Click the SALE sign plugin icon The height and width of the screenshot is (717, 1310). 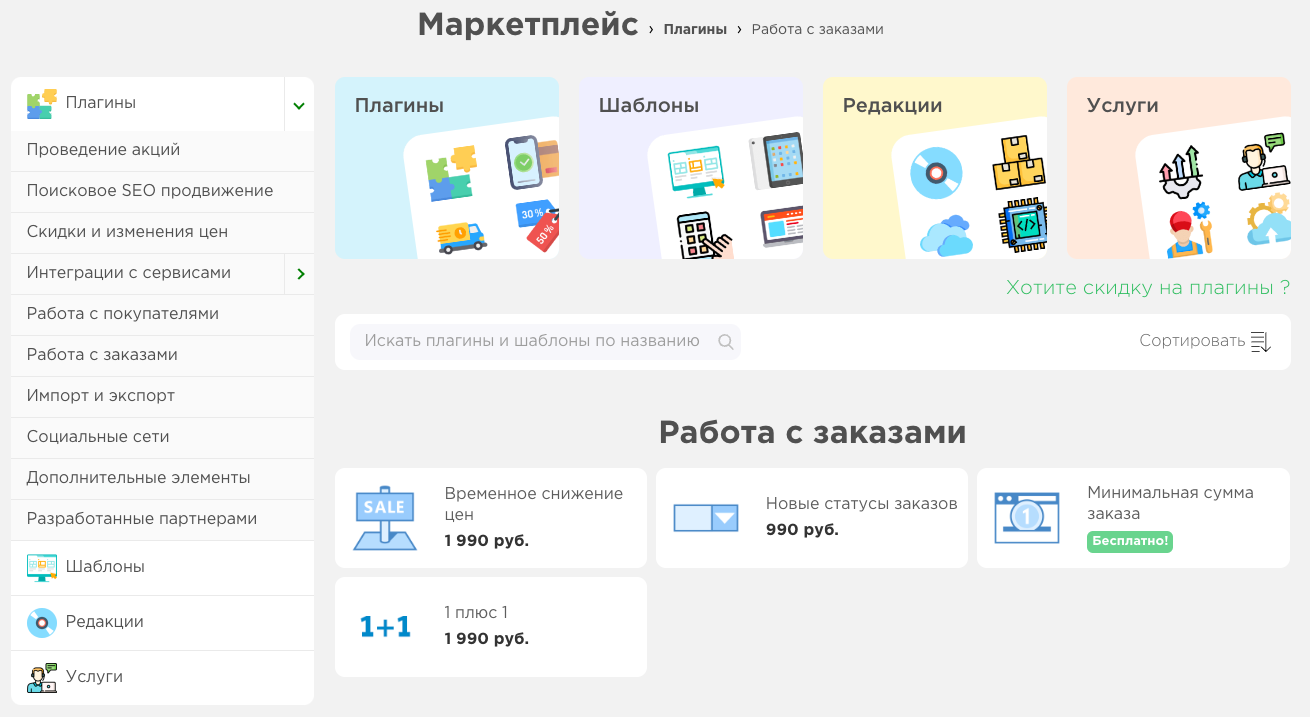coord(384,518)
